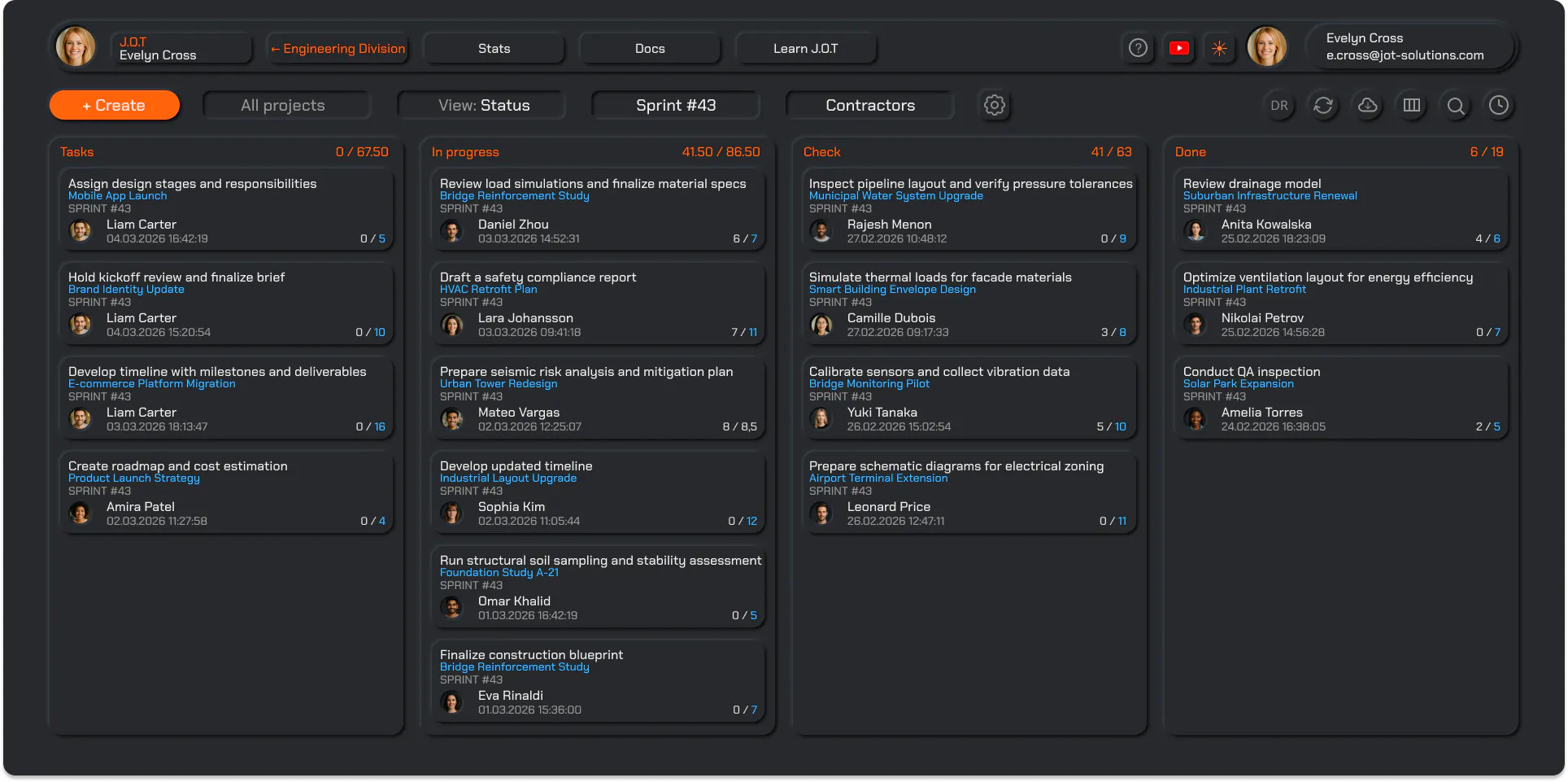Click Leonard Price's avatar
Viewport: 1568px width, 782px height.
click(821, 513)
